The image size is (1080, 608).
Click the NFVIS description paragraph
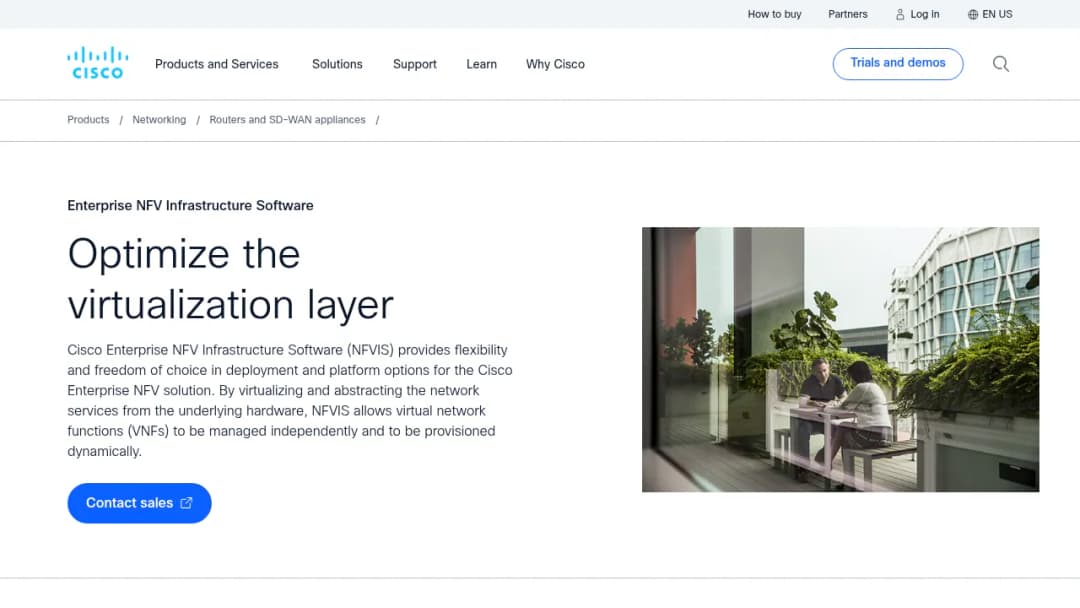pos(290,401)
